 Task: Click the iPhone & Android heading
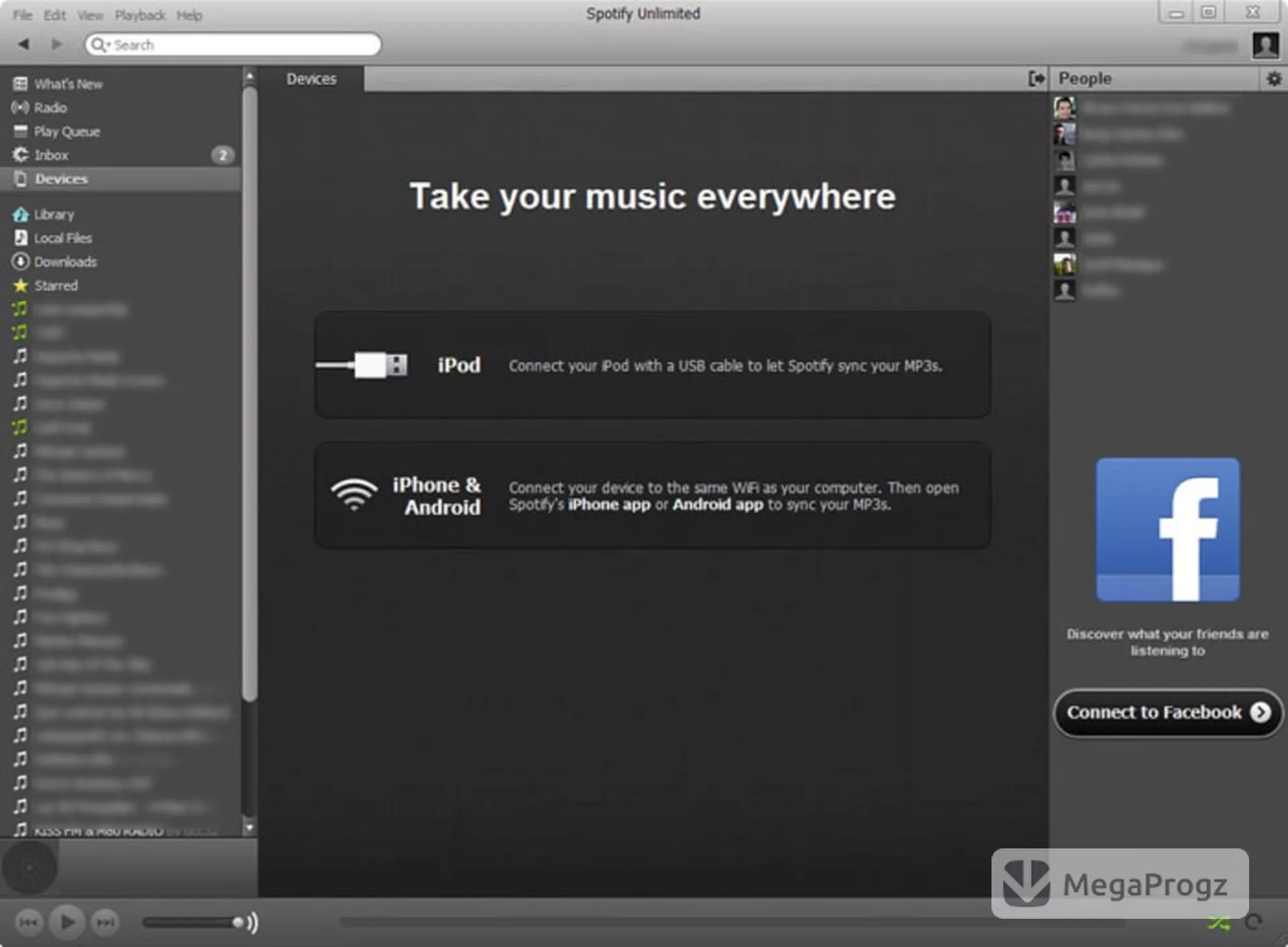pos(437,496)
